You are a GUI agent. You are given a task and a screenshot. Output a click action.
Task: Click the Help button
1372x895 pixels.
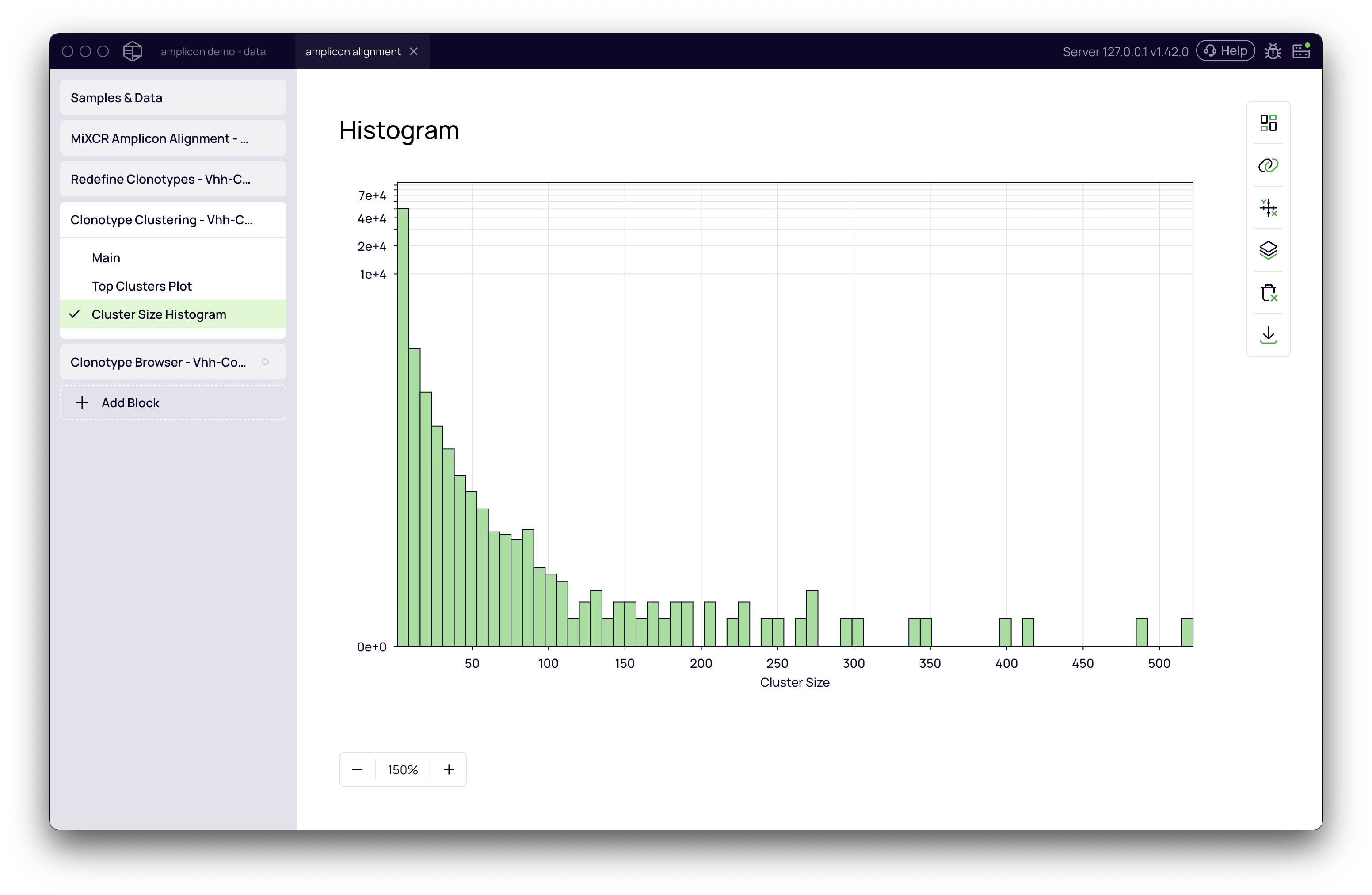coord(1226,51)
